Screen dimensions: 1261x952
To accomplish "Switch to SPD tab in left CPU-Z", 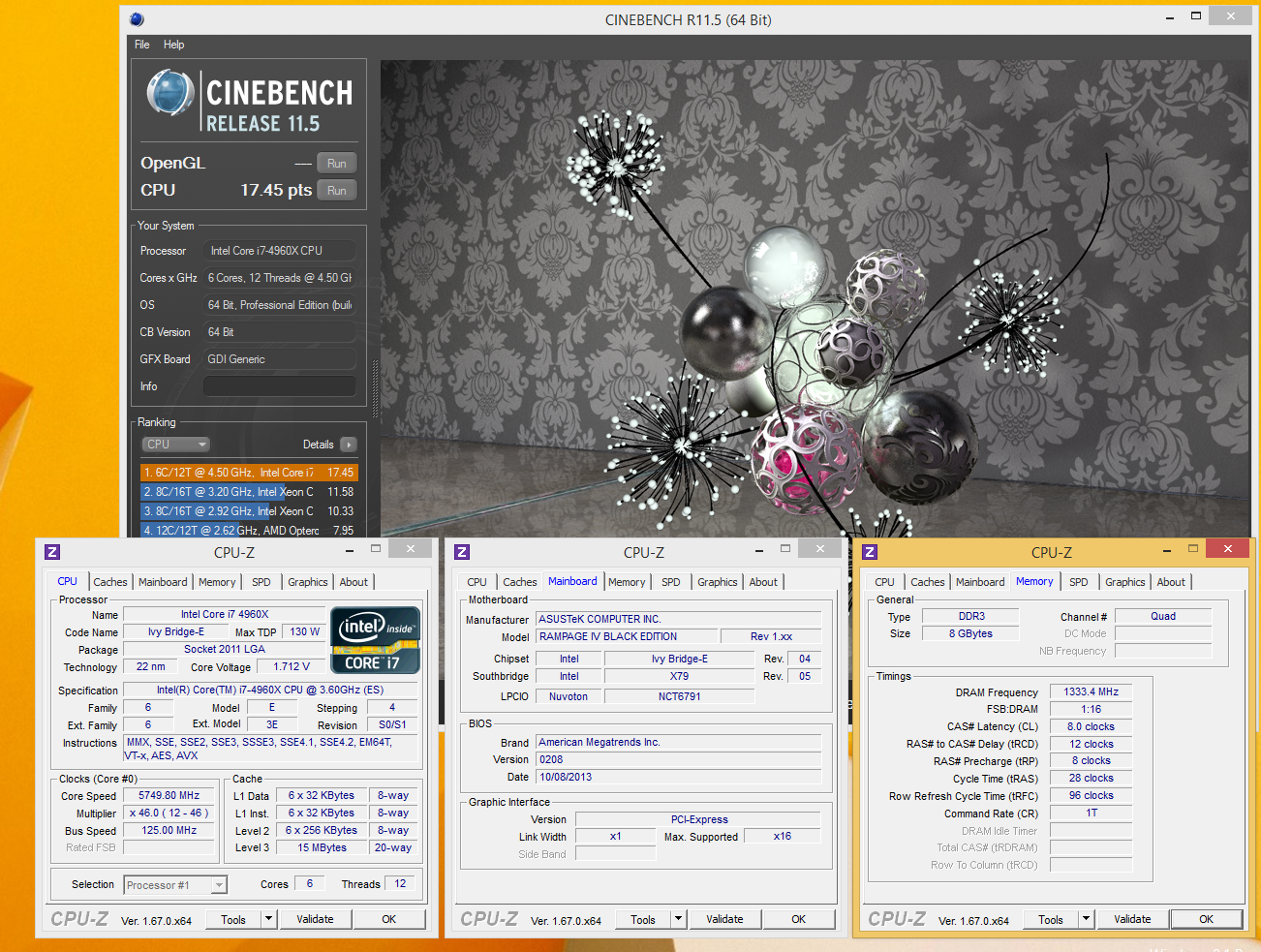I will pyautogui.click(x=261, y=582).
